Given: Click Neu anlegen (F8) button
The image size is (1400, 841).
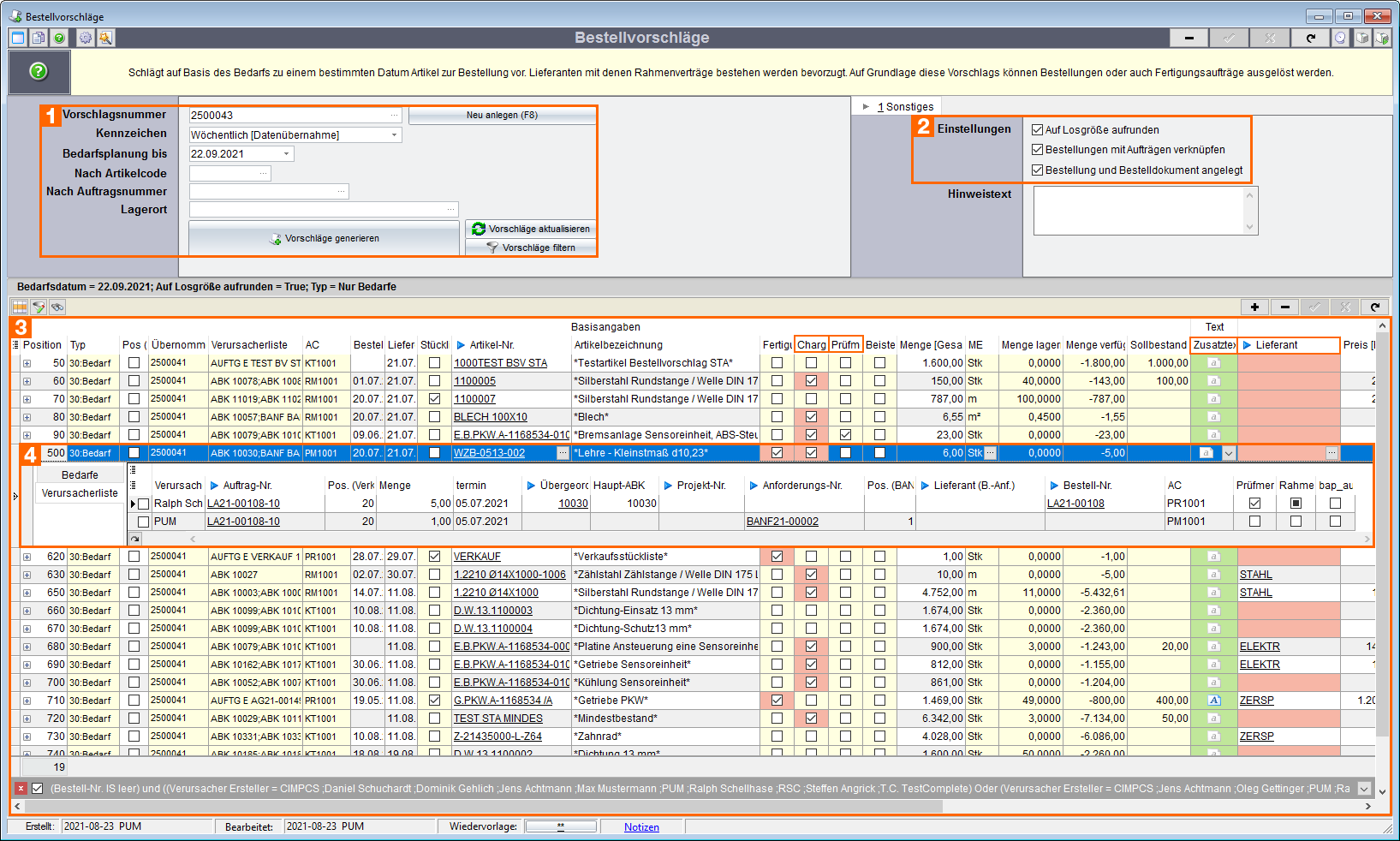Looking at the screenshot, I should point(502,115).
